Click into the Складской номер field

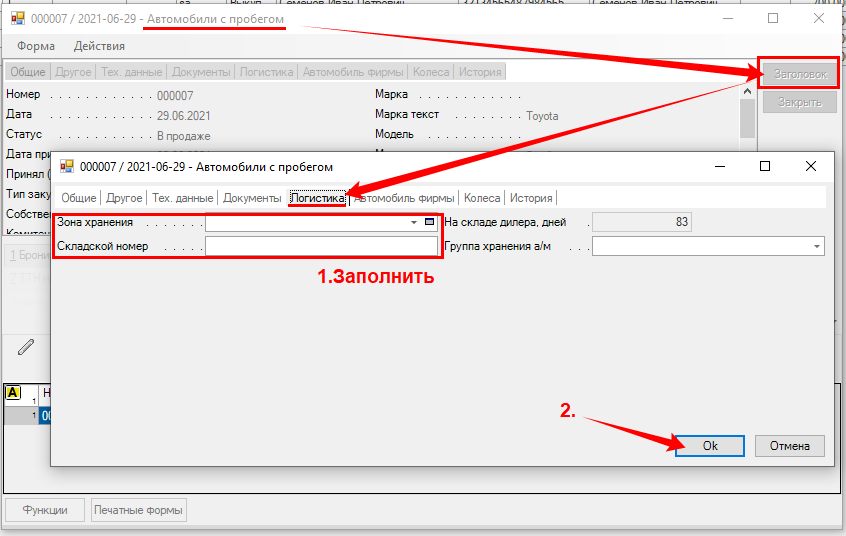[x=321, y=246]
